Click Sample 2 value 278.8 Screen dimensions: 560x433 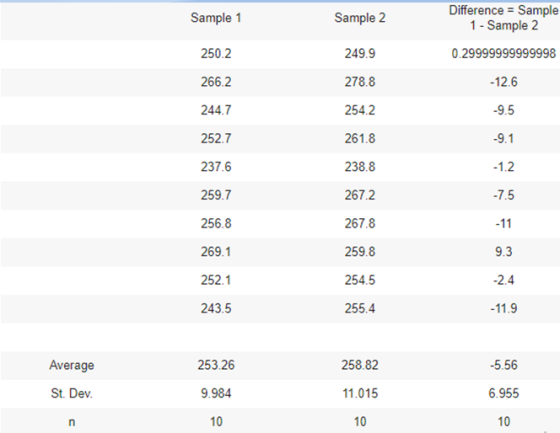click(360, 82)
